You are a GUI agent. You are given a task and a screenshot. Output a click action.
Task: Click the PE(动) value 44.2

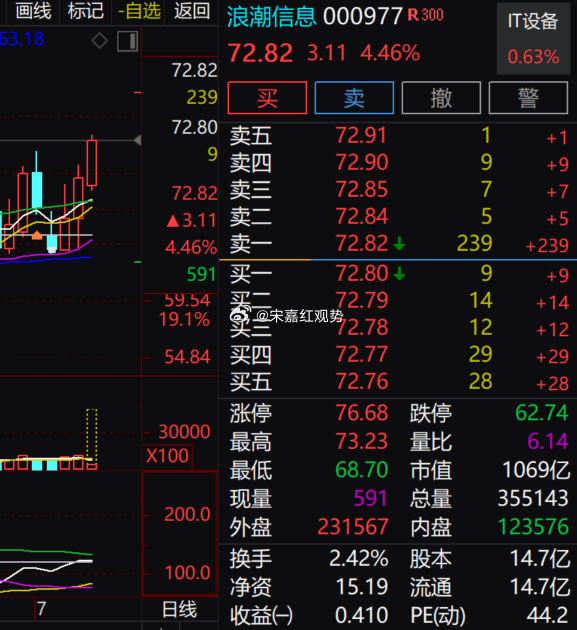548,615
